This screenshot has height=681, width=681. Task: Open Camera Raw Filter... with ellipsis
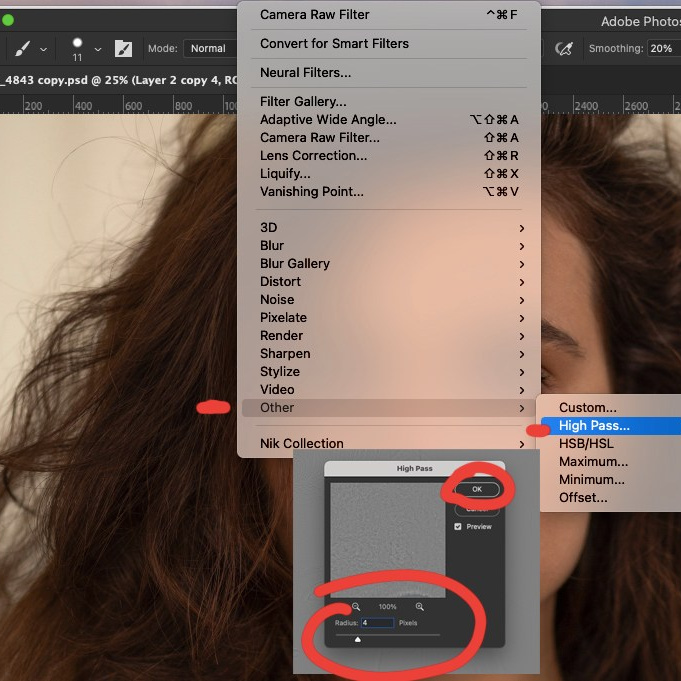point(389,138)
